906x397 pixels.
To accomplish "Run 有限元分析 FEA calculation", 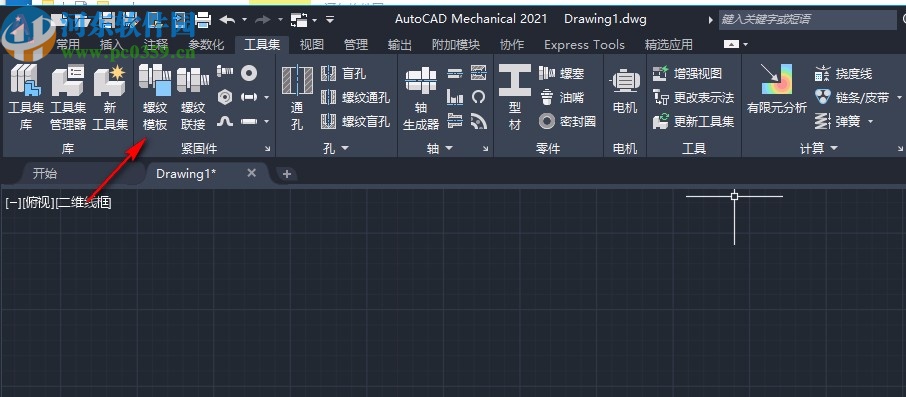I will [777, 90].
